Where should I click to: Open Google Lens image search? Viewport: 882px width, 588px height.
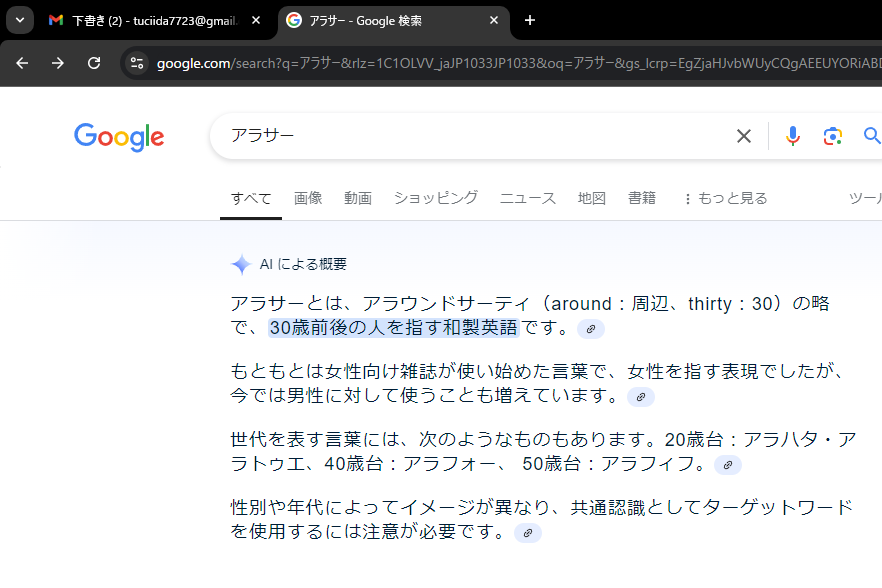832,136
